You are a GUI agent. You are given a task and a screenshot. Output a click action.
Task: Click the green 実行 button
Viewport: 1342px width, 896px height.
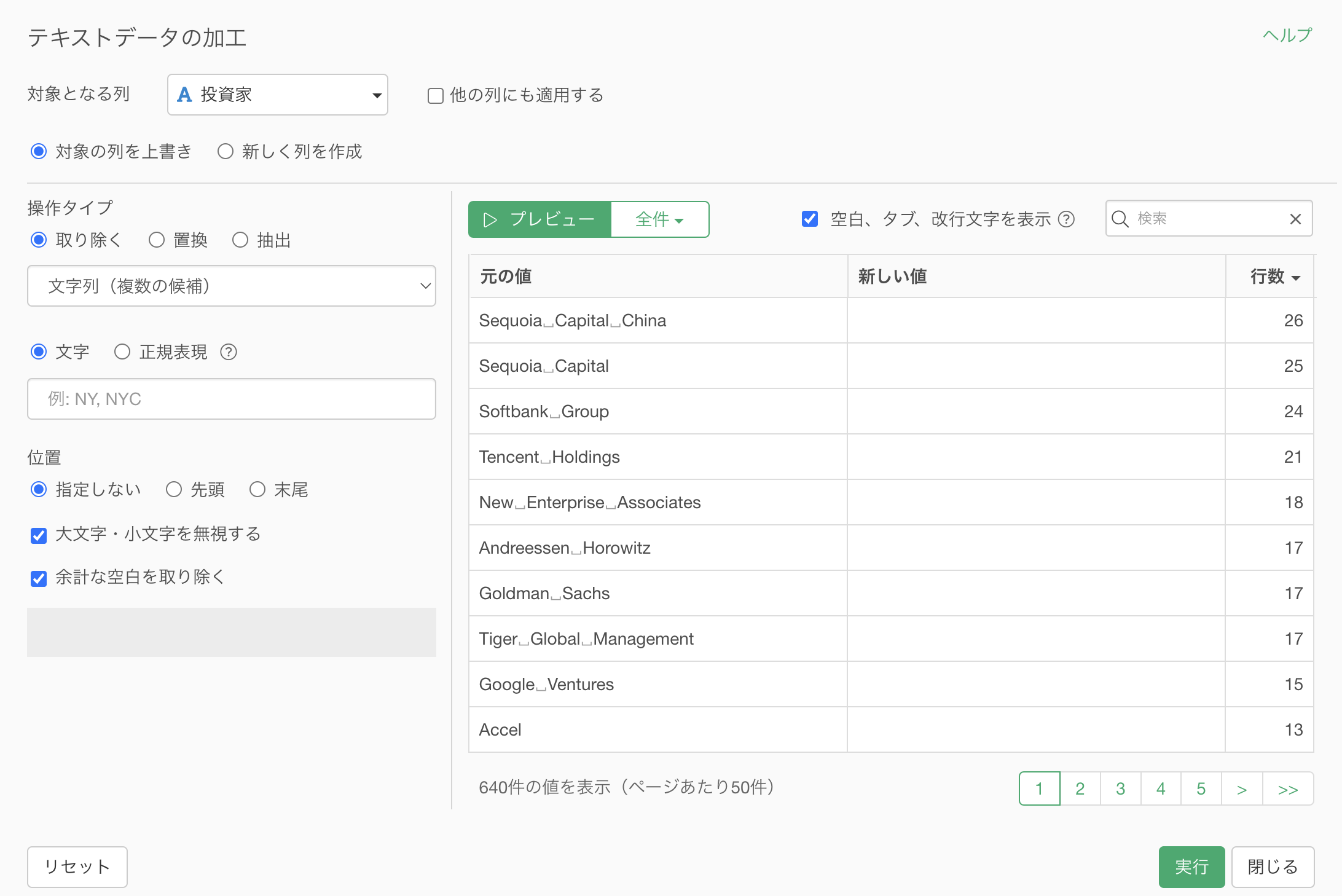pos(1191,867)
